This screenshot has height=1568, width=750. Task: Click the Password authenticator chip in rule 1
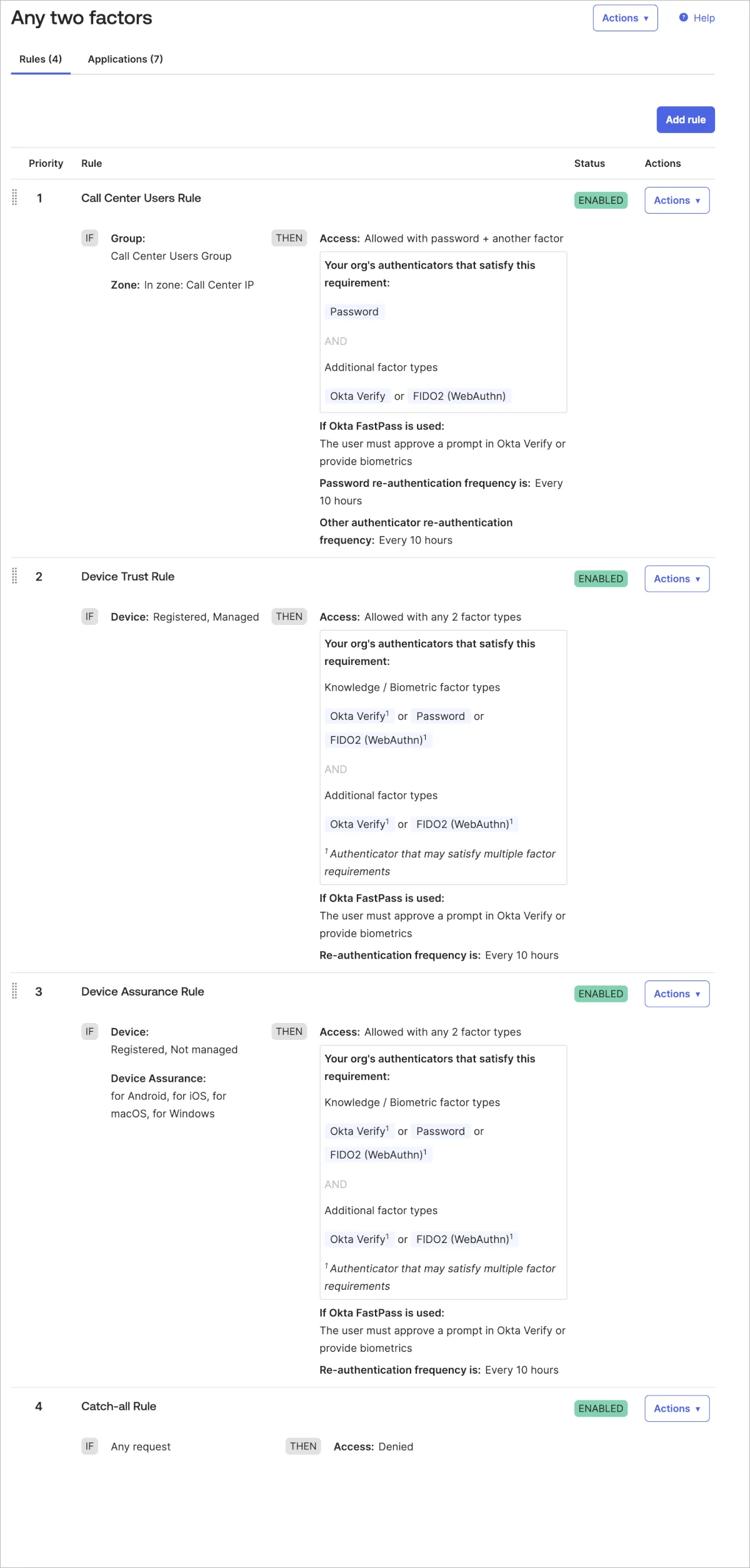tap(354, 312)
